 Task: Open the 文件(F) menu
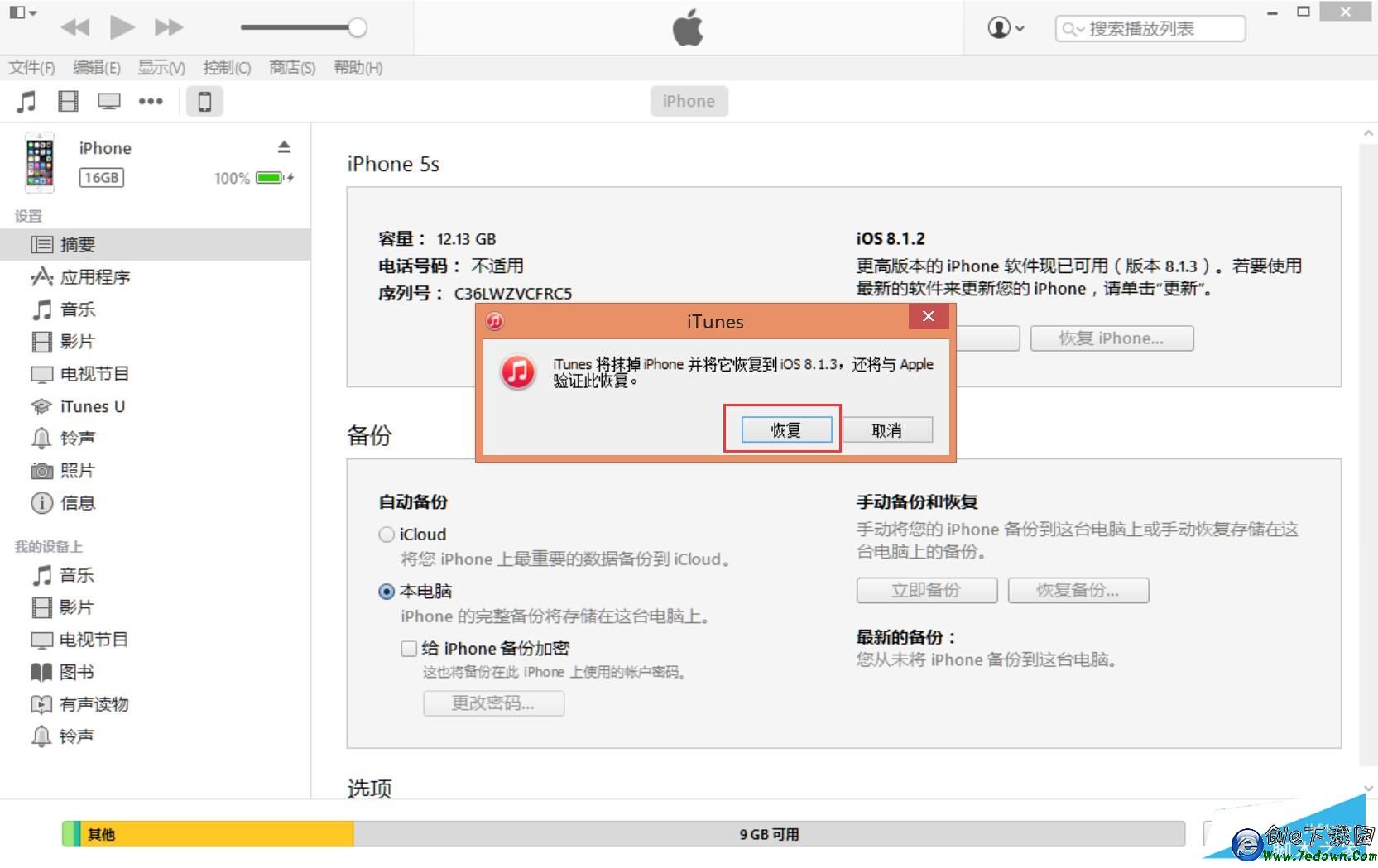tap(31, 68)
